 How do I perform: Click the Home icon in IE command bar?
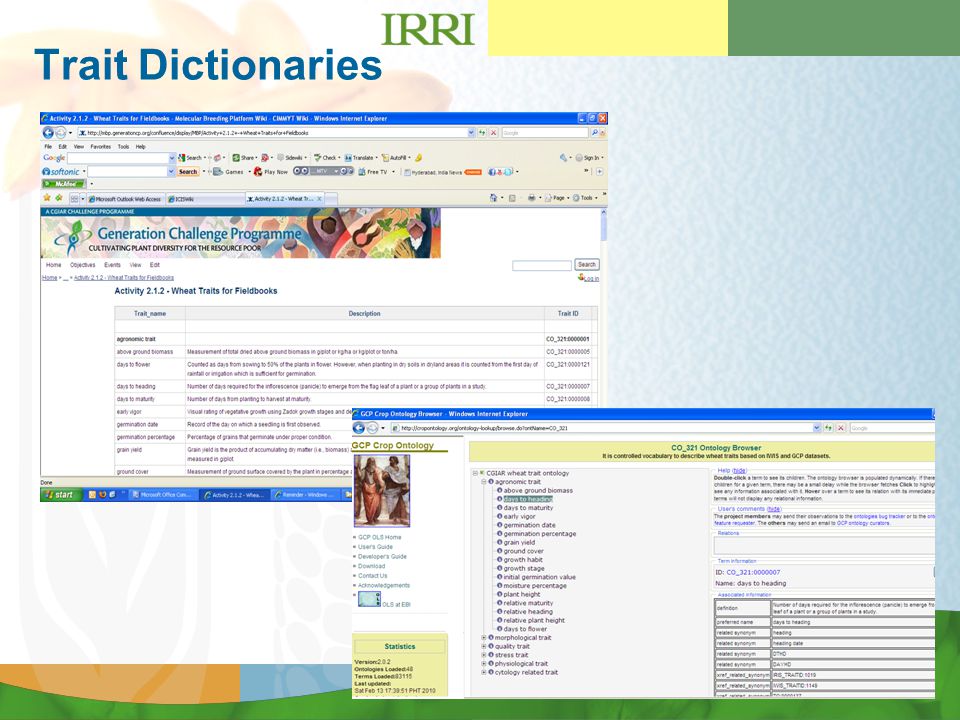click(493, 198)
